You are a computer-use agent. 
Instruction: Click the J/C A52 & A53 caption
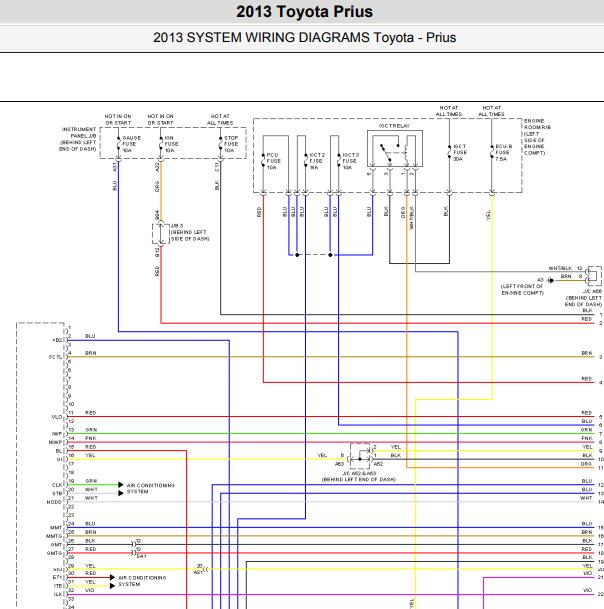tap(359, 477)
